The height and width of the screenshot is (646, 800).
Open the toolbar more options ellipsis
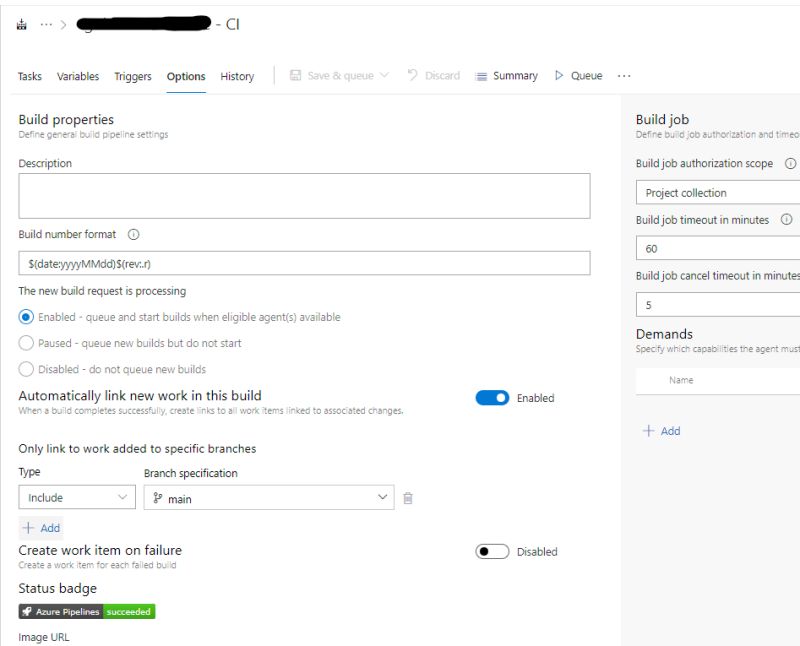point(625,75)
